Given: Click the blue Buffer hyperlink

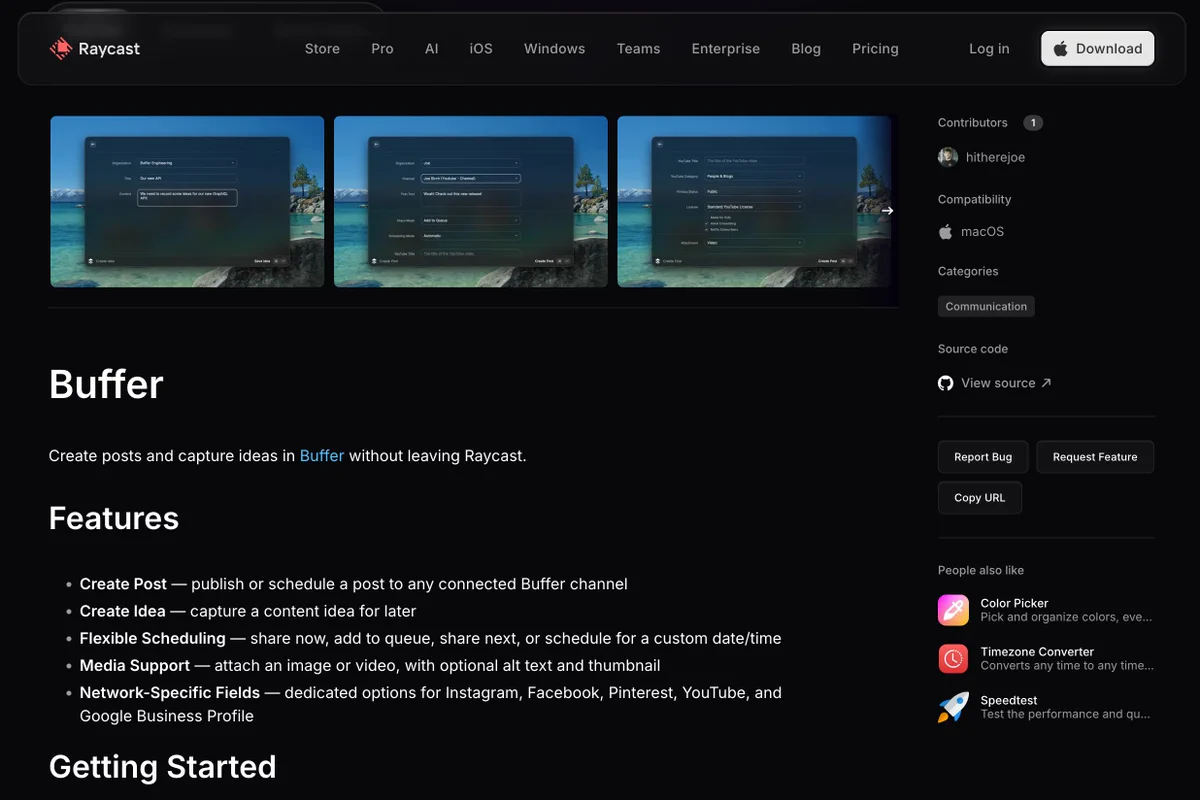Looking at the screenshot, I should (322, 455).
